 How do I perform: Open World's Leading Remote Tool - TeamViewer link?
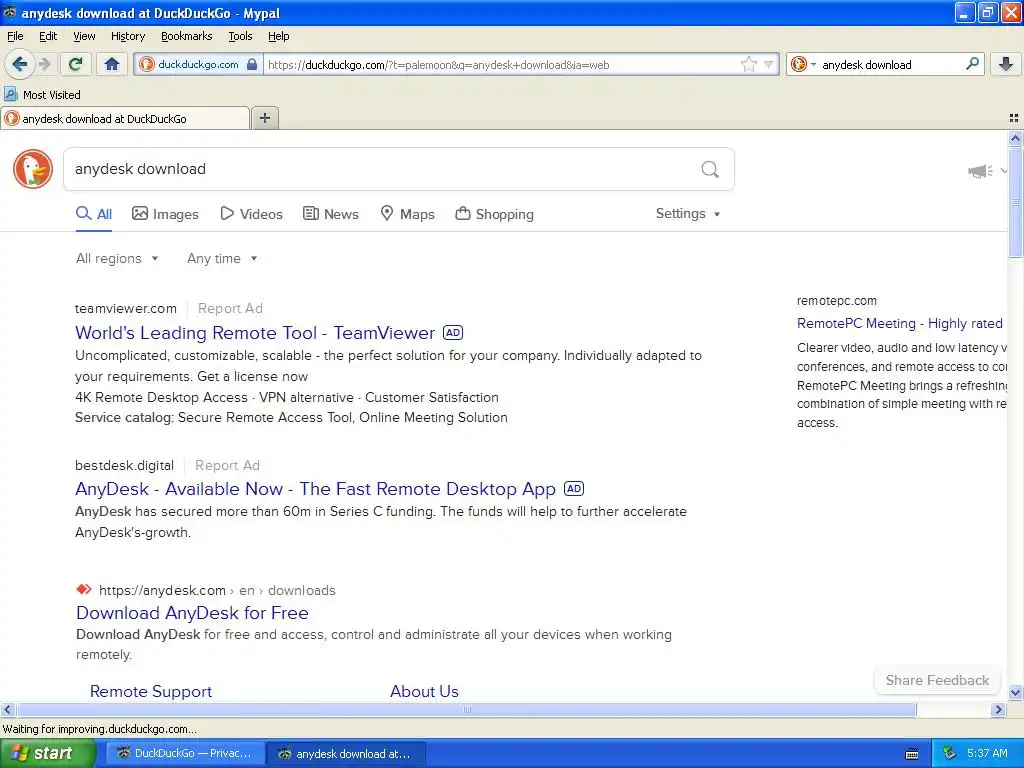(255, 333)
